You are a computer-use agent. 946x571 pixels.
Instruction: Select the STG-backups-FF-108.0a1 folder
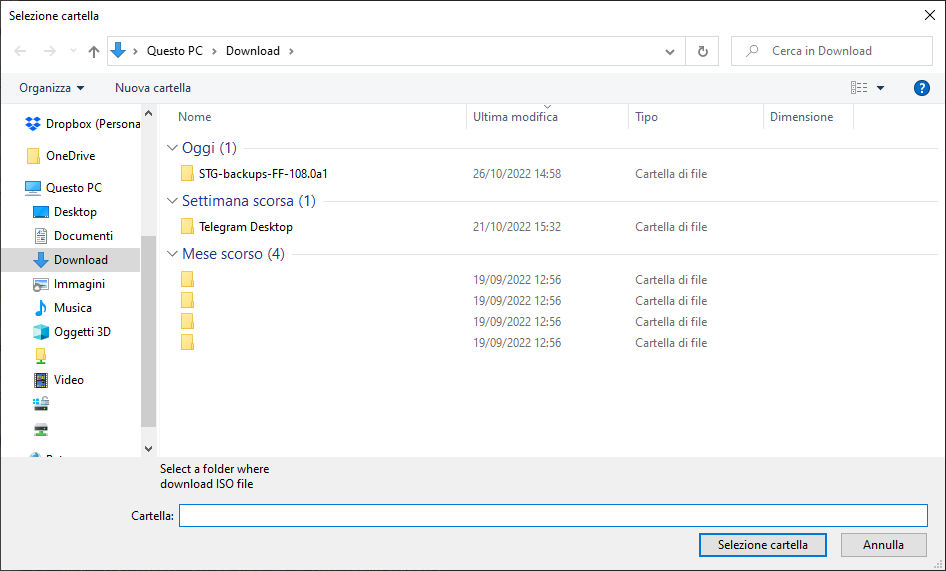click(263, 174)
